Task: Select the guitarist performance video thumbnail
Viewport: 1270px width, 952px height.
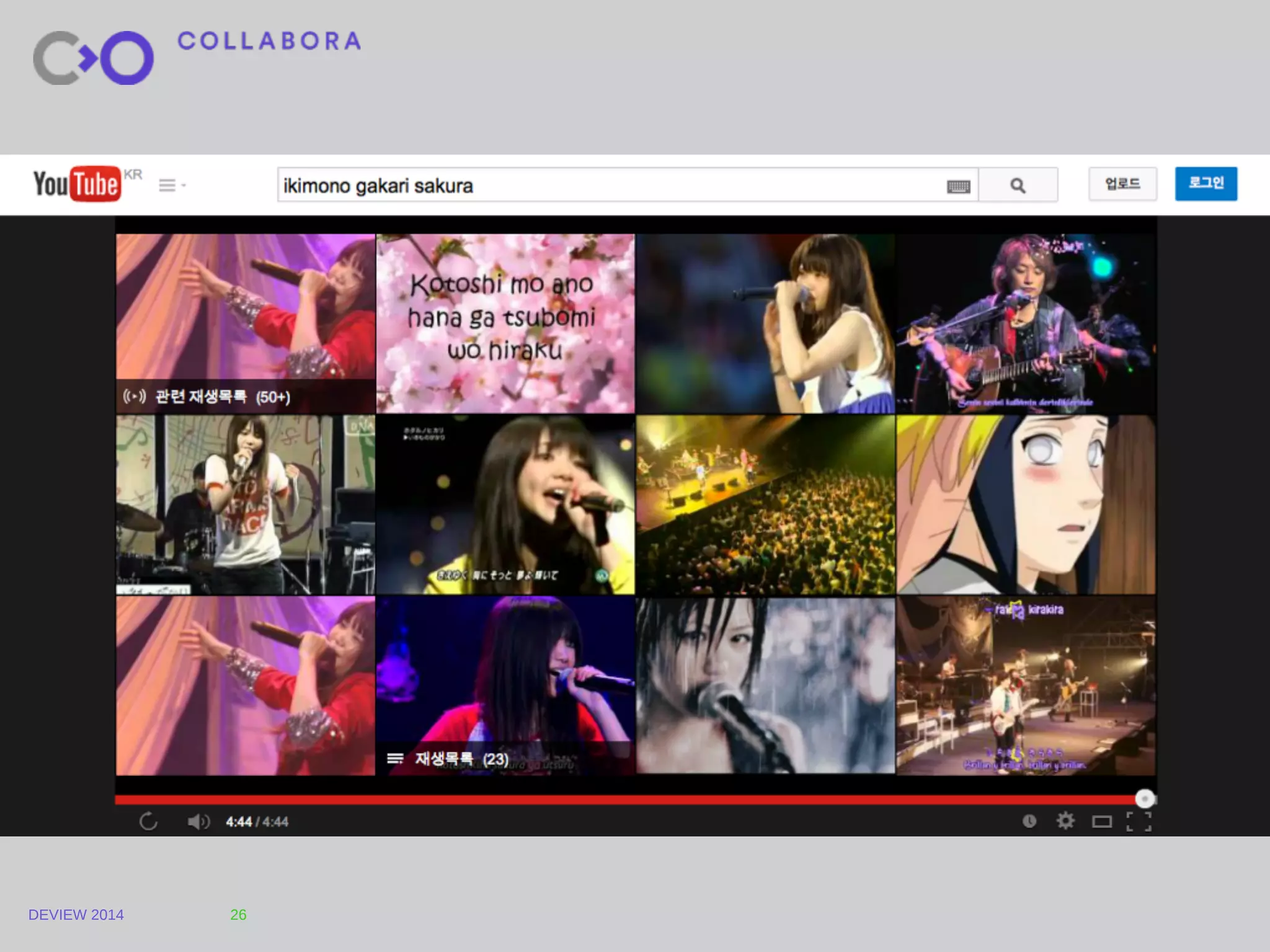Action: 1026,322
